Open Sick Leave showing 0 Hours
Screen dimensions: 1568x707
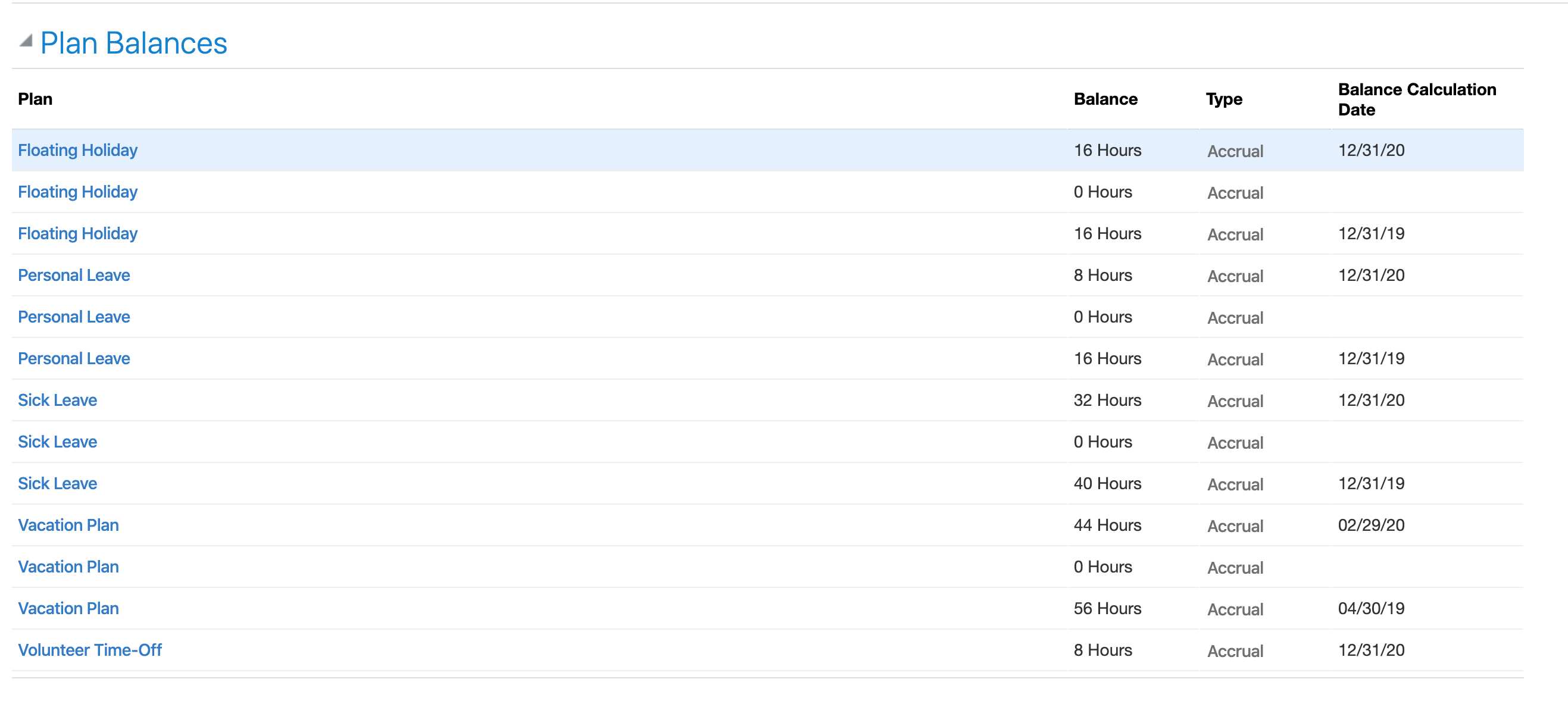pos(58,442)
